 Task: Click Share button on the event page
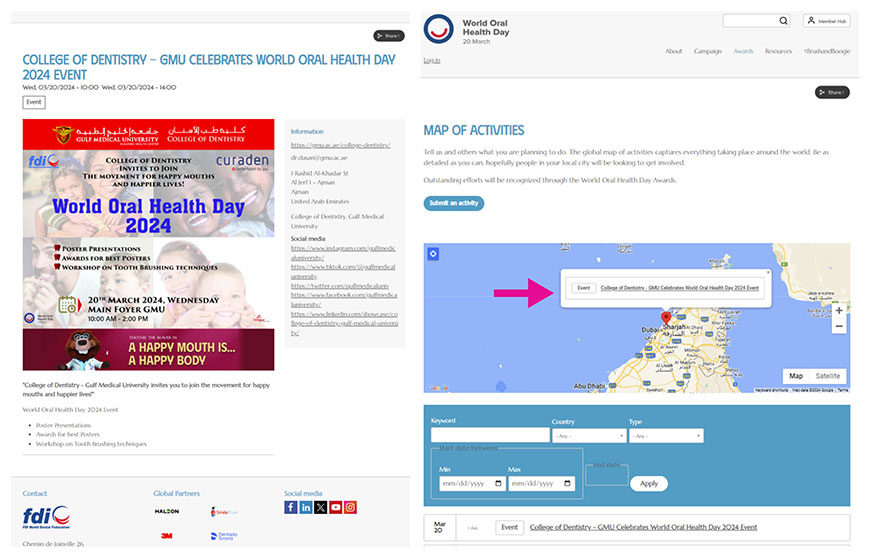click(x=388, y=35)
